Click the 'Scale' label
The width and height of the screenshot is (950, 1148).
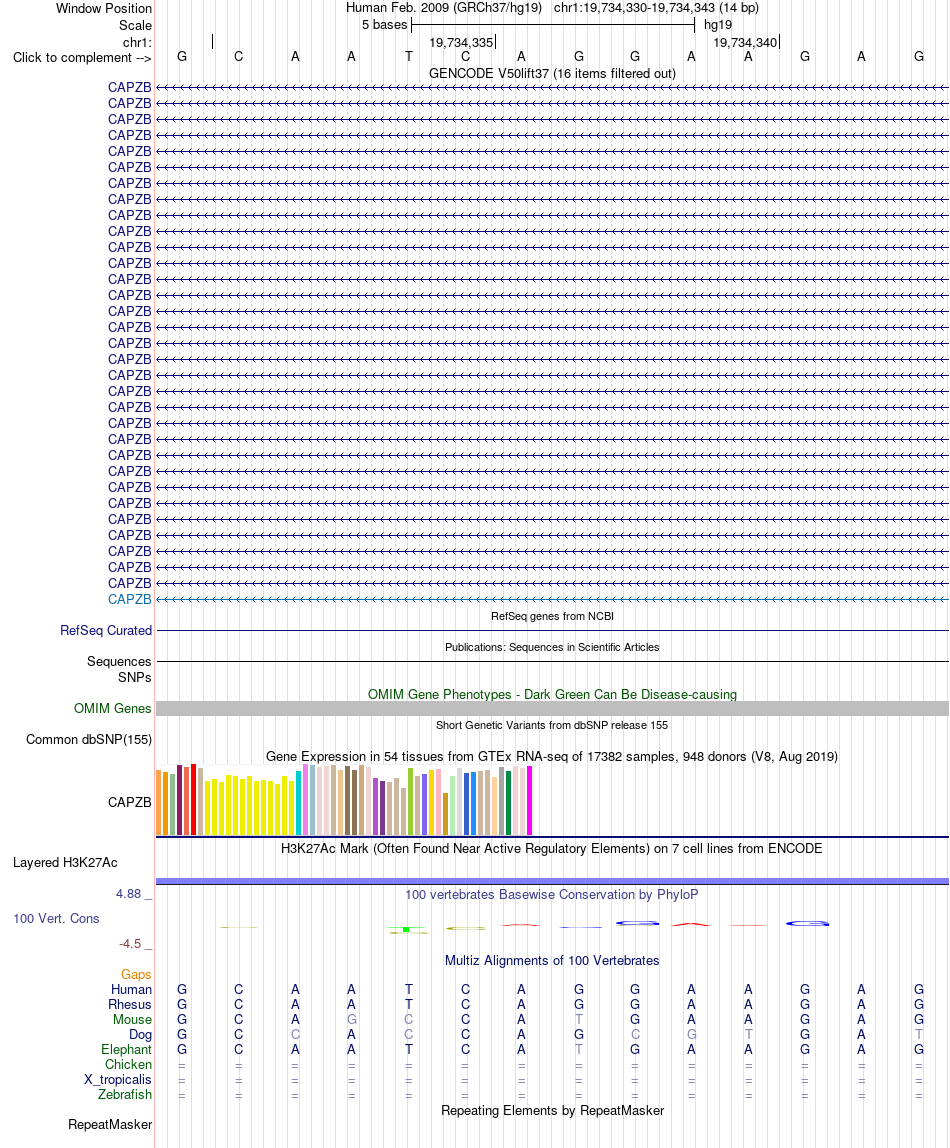coord(135,26)
